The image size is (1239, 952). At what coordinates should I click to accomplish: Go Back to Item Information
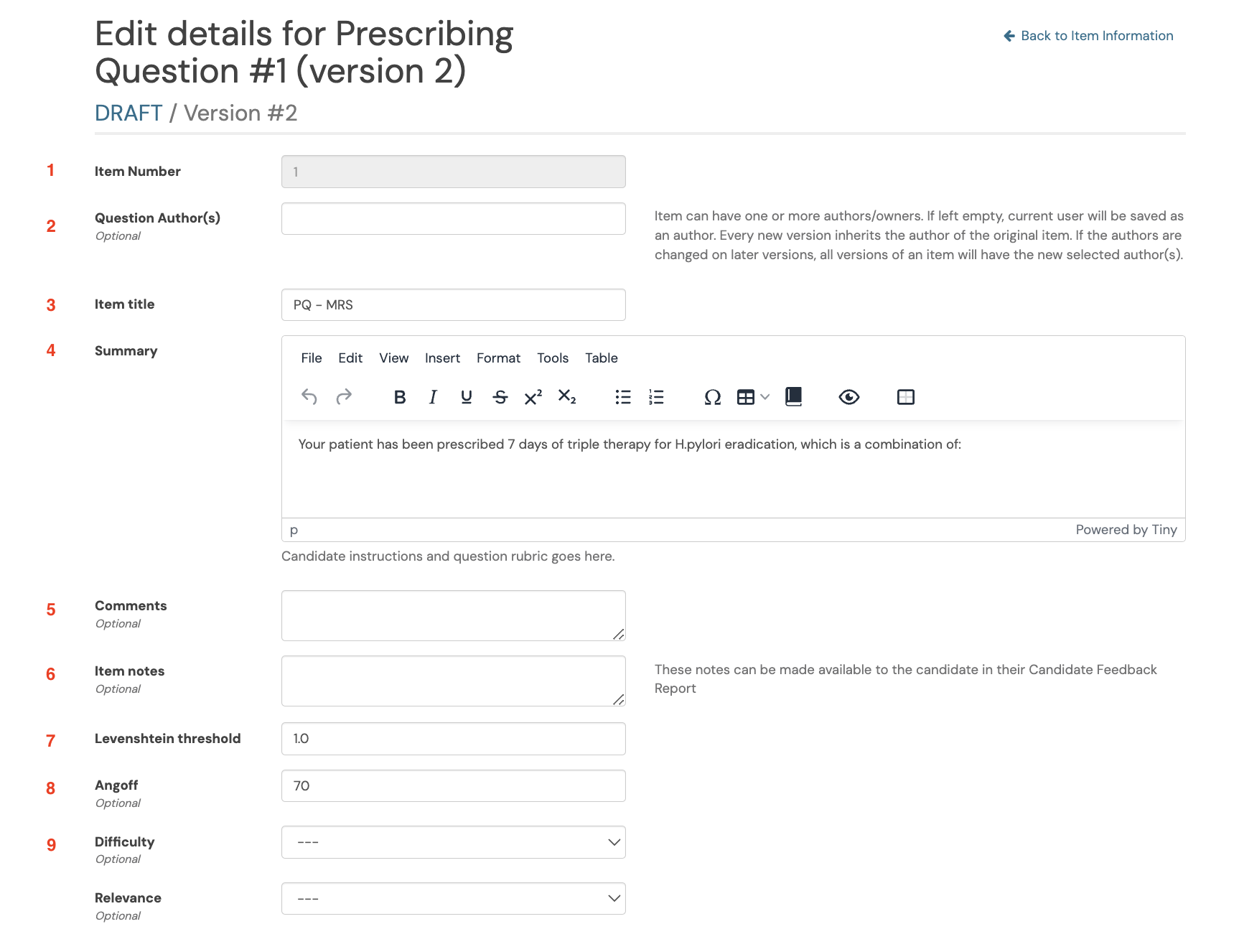[1088, 36]
